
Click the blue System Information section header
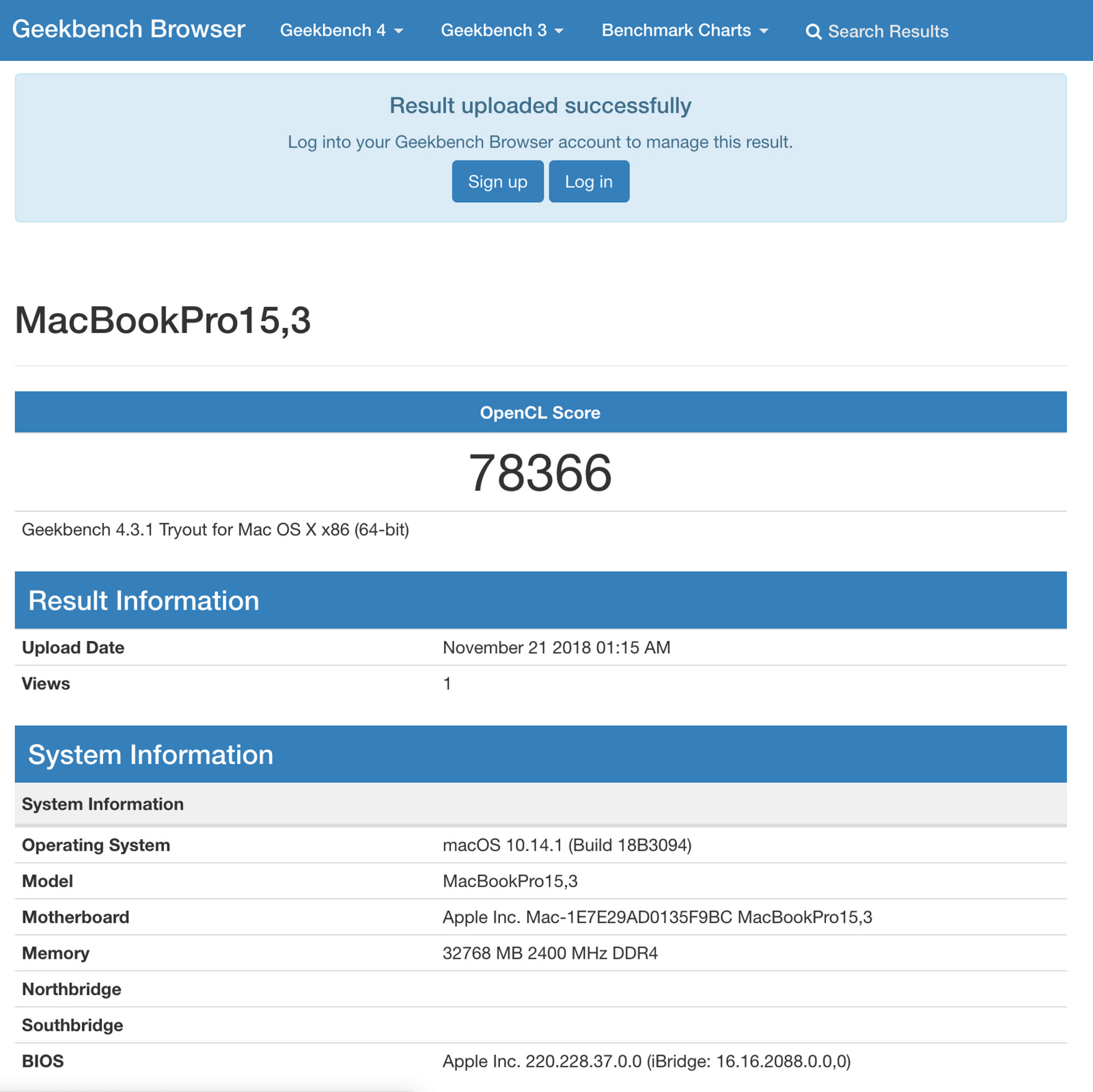click(x=540, y=754)
